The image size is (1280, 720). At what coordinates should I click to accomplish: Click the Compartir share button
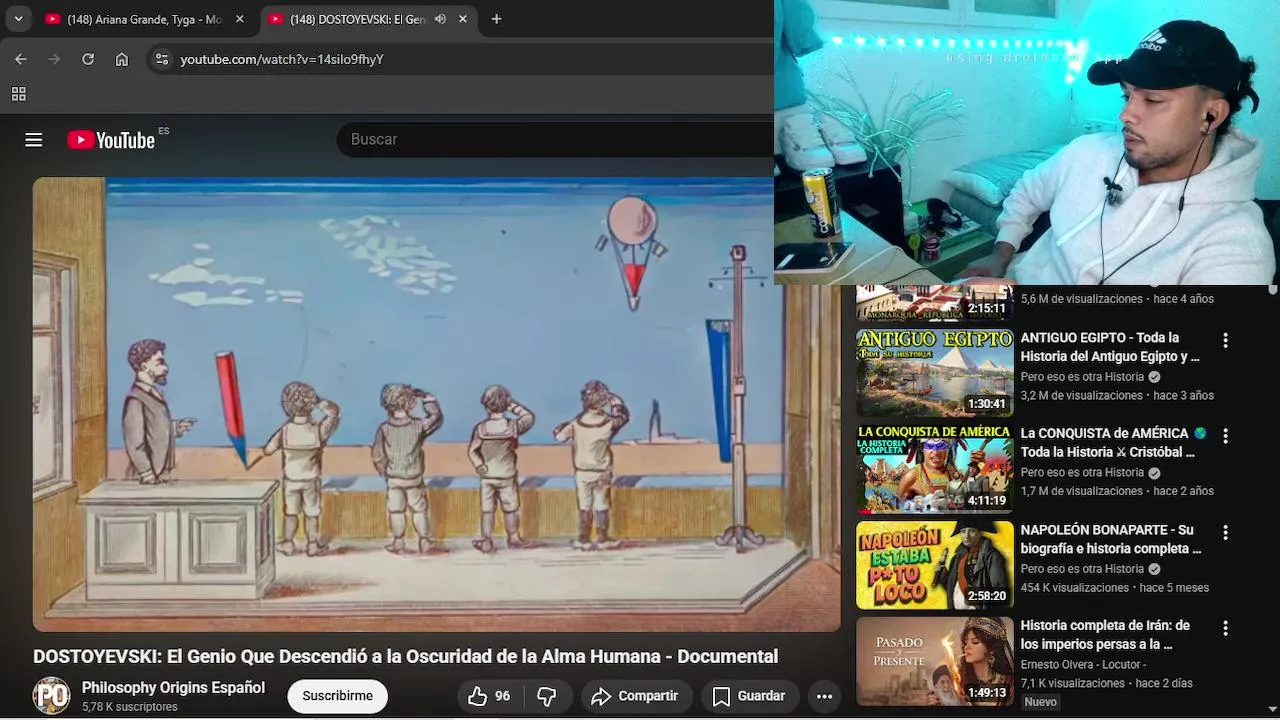[634, 696]
